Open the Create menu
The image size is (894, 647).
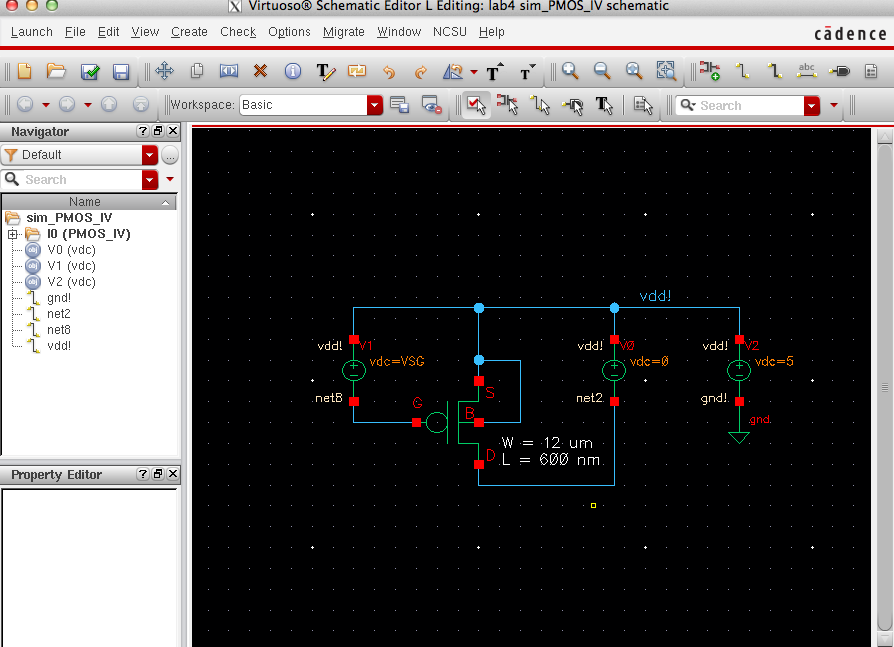(189, 32)
